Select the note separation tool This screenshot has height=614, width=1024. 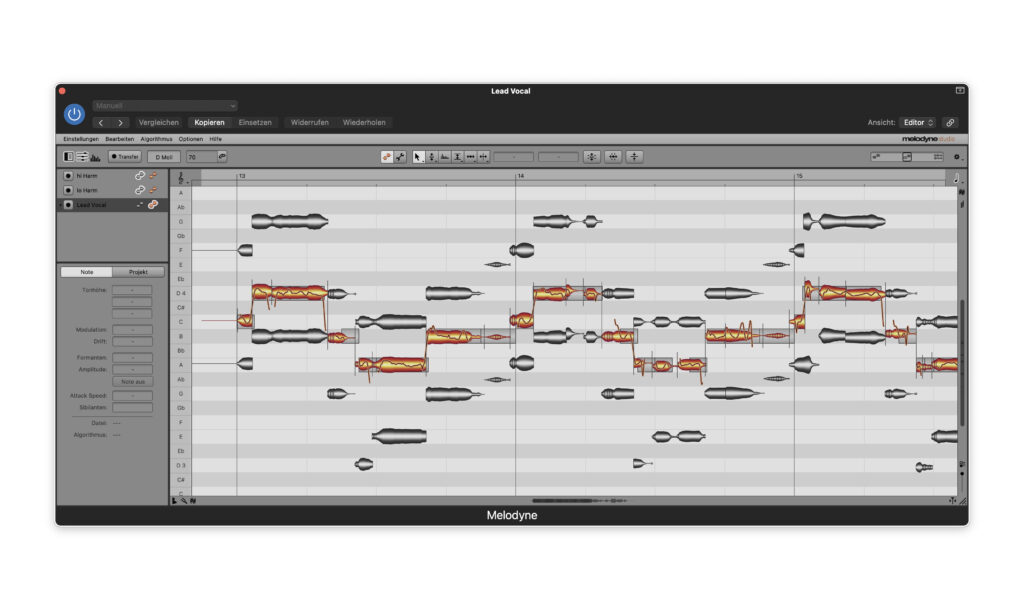point(483,157)
